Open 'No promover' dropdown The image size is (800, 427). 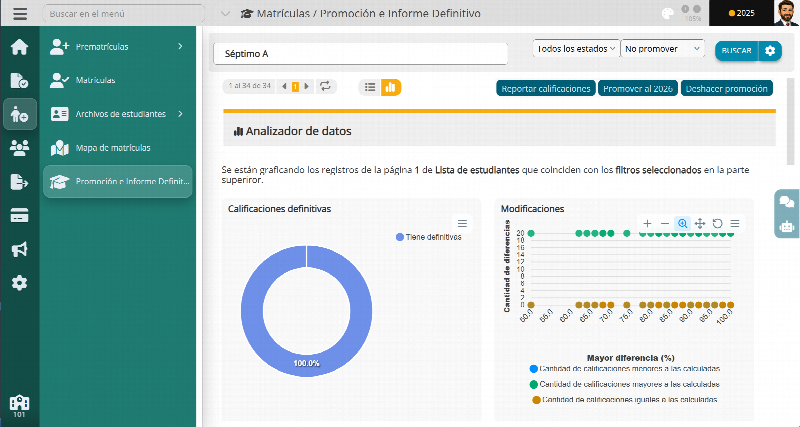pyautogui.click(x=662, y=48)
